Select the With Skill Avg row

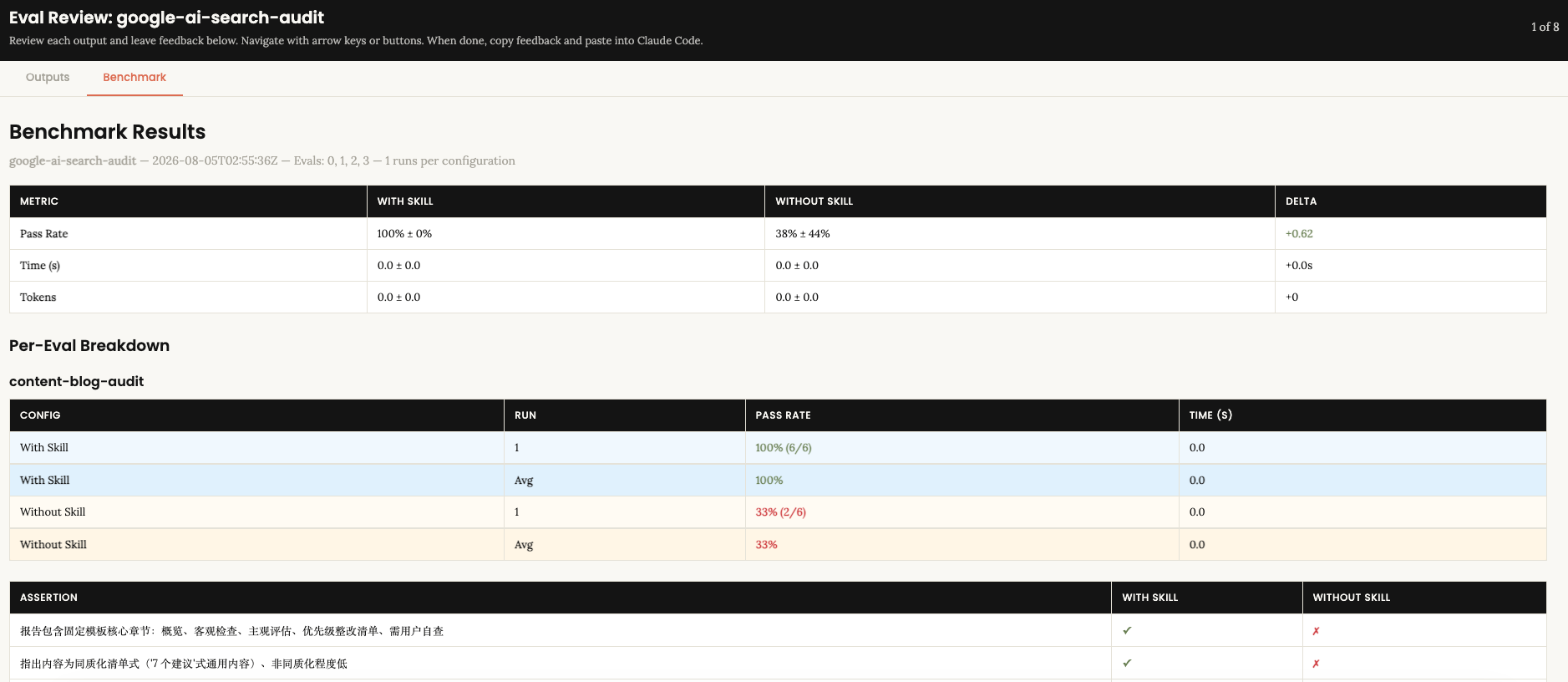coord(778,481)
